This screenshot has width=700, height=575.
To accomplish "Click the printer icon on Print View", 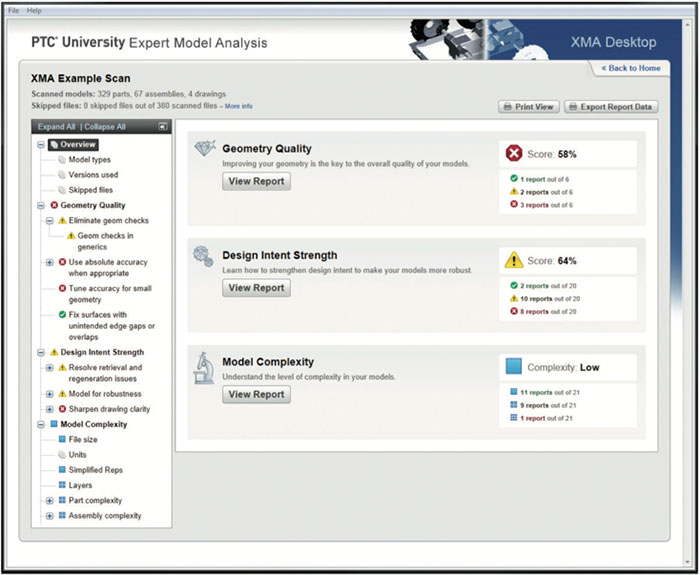I will (508, 107).
